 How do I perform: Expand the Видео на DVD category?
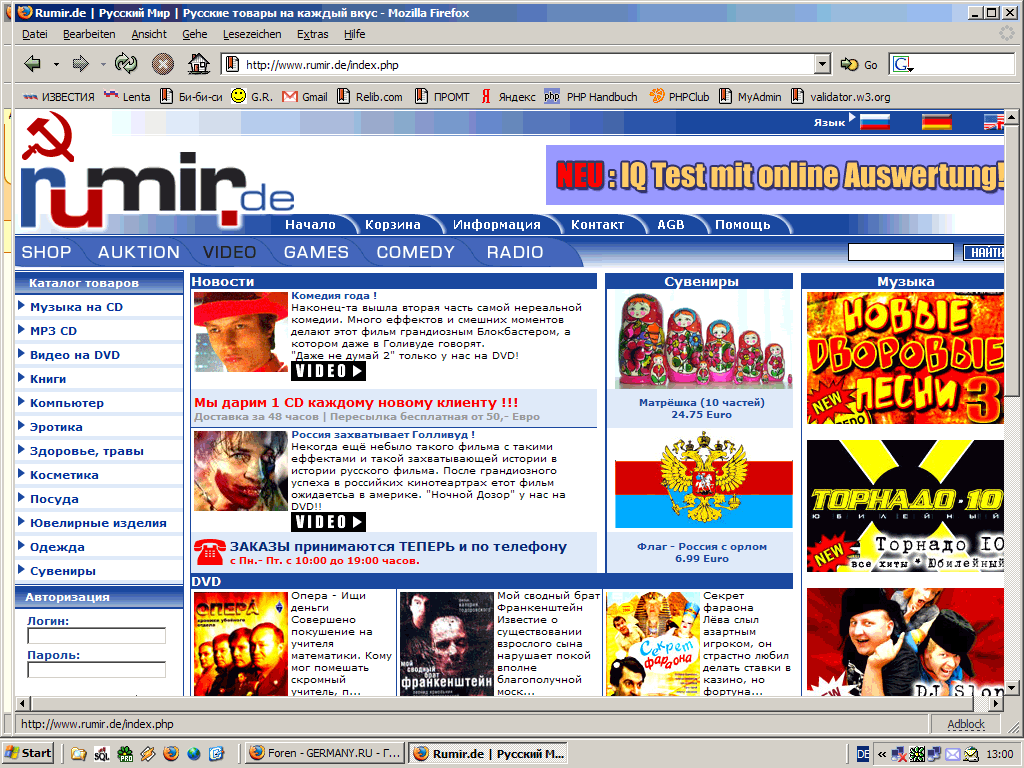pos(74,355)
